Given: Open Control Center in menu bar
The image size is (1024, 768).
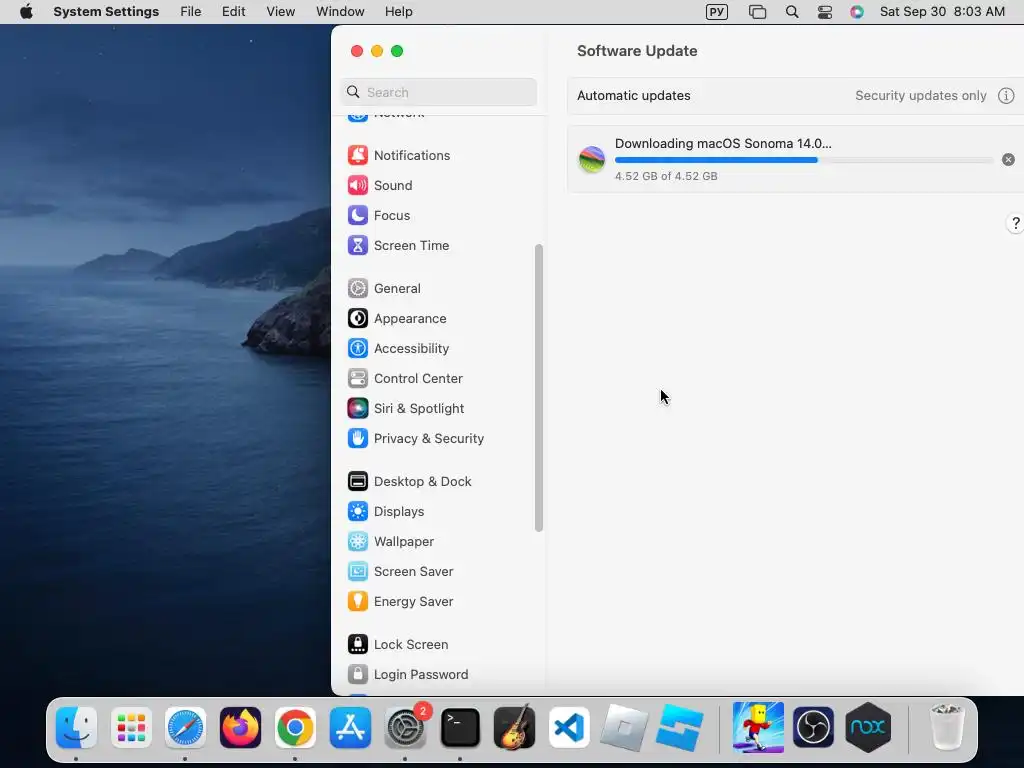Looking at the screenshot, I should 825,12.
